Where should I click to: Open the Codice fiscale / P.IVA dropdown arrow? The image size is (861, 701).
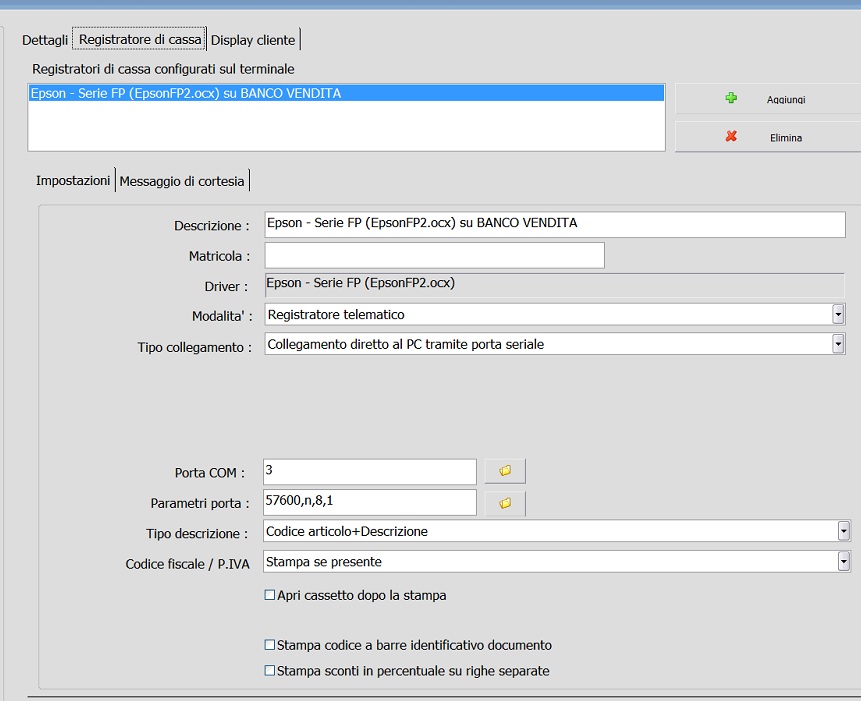(x=844, y=562)
